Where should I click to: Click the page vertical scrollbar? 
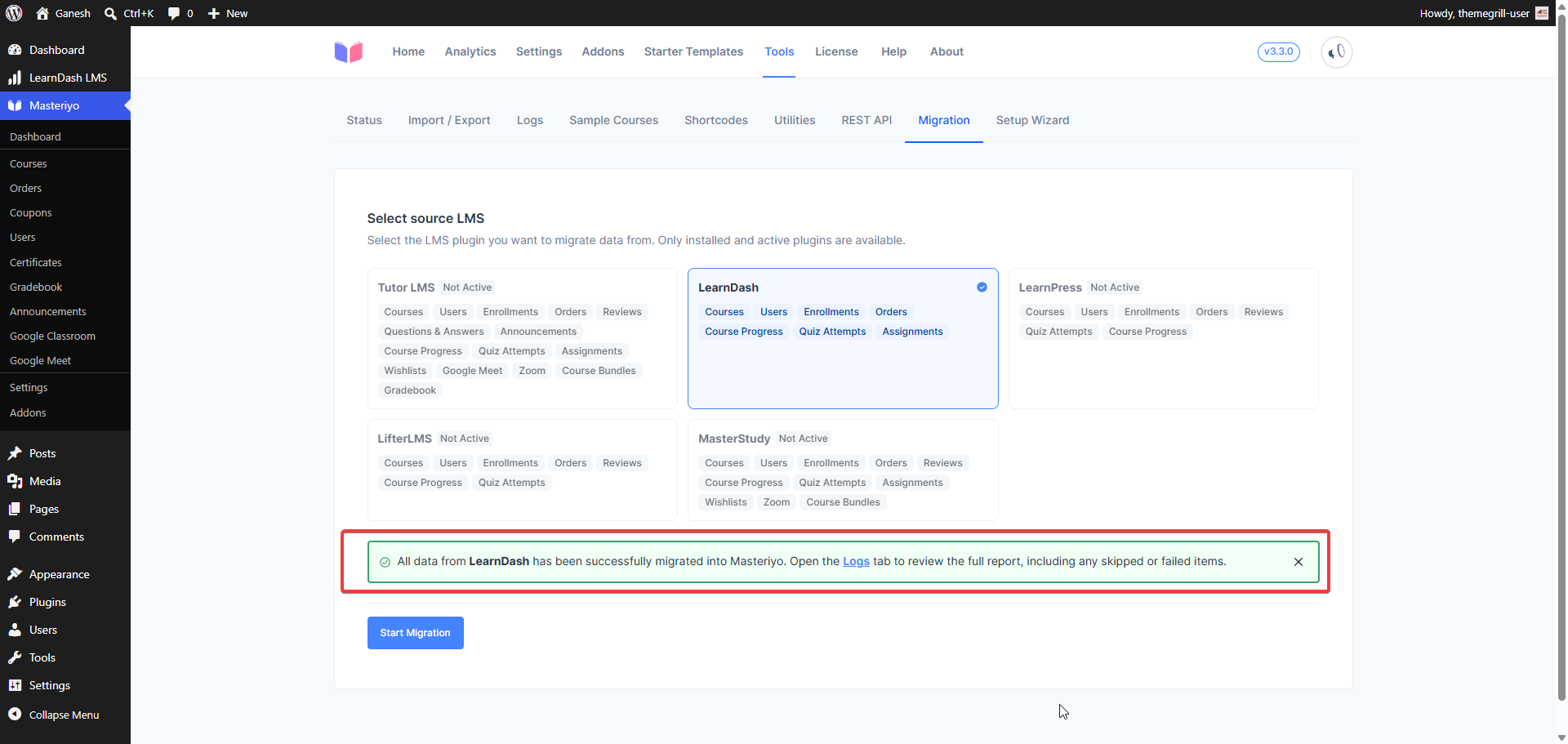[1561, 359]
